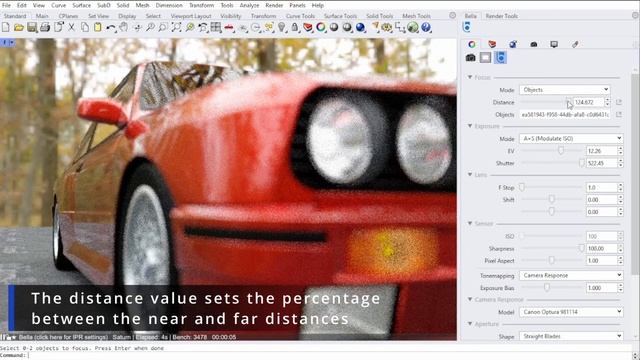Image resolution: width=640 pixels, height=360 pixels.
Task: Click the four-viewports layout icon
Action: (x=216, y=27)
